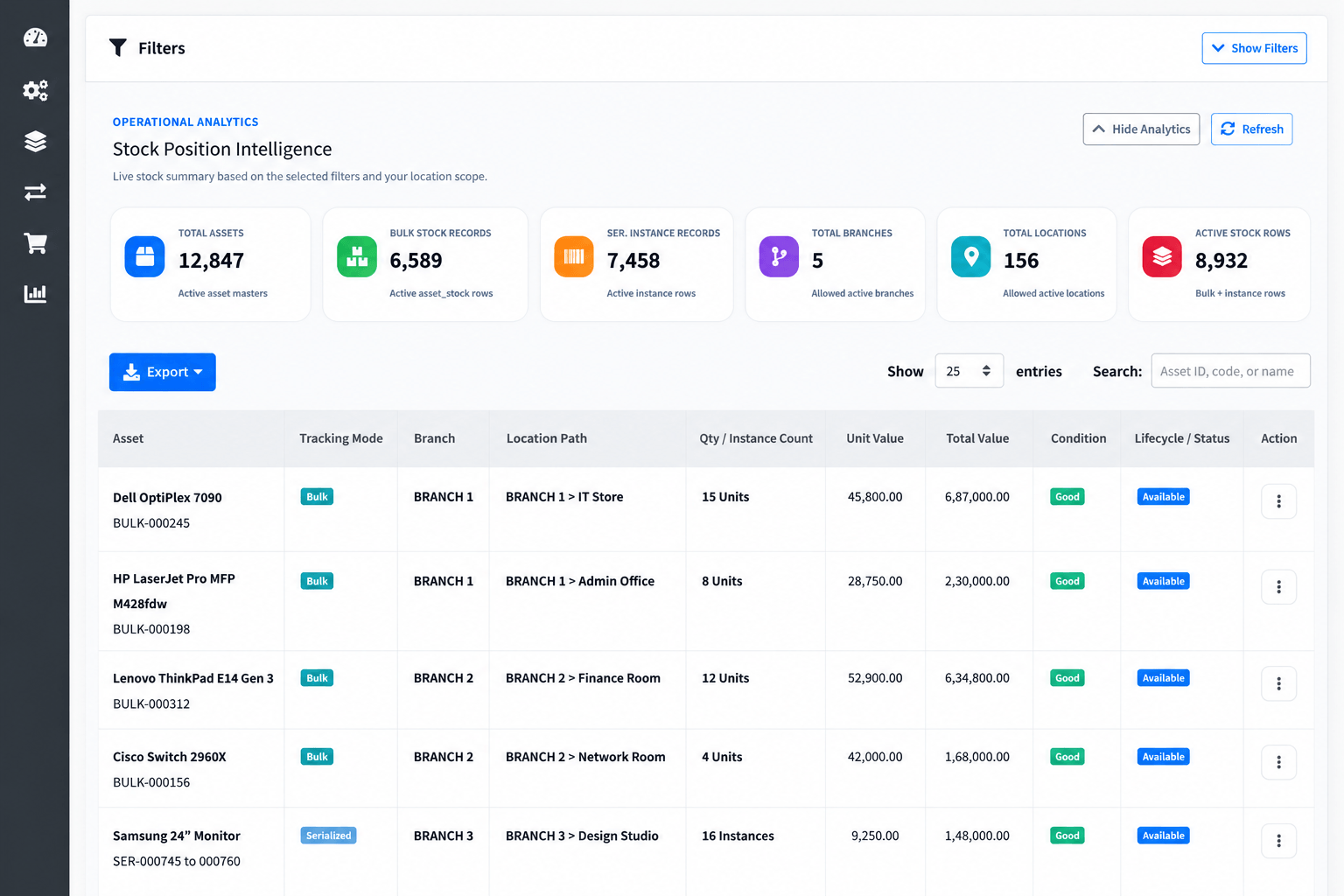
Task: Click the 8,932 Active Stock Rows value
Action: (x=1221, y=261)
